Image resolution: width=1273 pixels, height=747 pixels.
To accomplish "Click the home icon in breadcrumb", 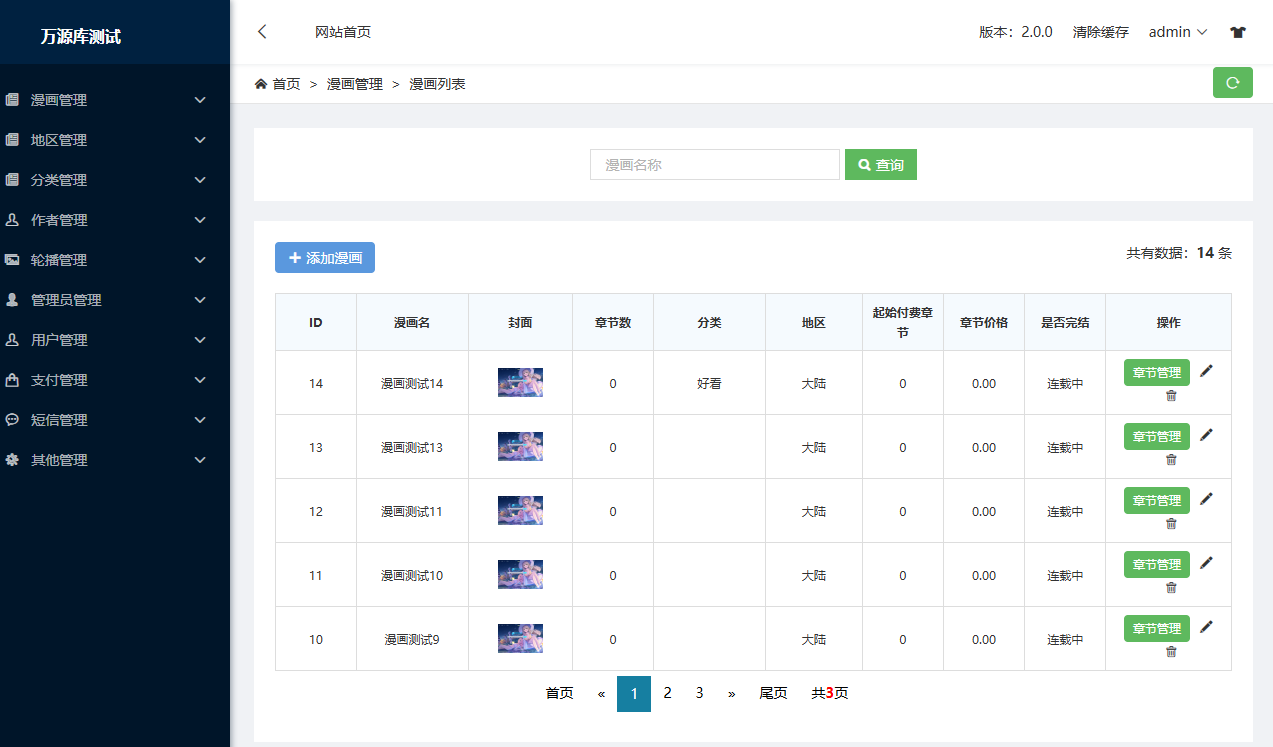I will point(261,84).
